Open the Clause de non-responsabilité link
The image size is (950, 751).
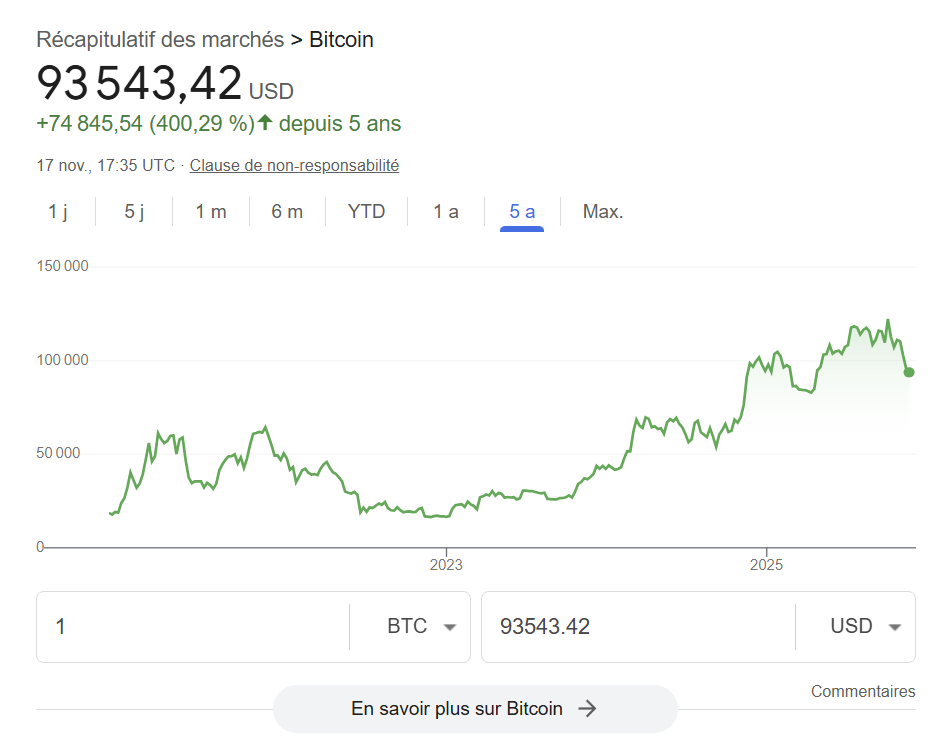click(x=294, y=166)
